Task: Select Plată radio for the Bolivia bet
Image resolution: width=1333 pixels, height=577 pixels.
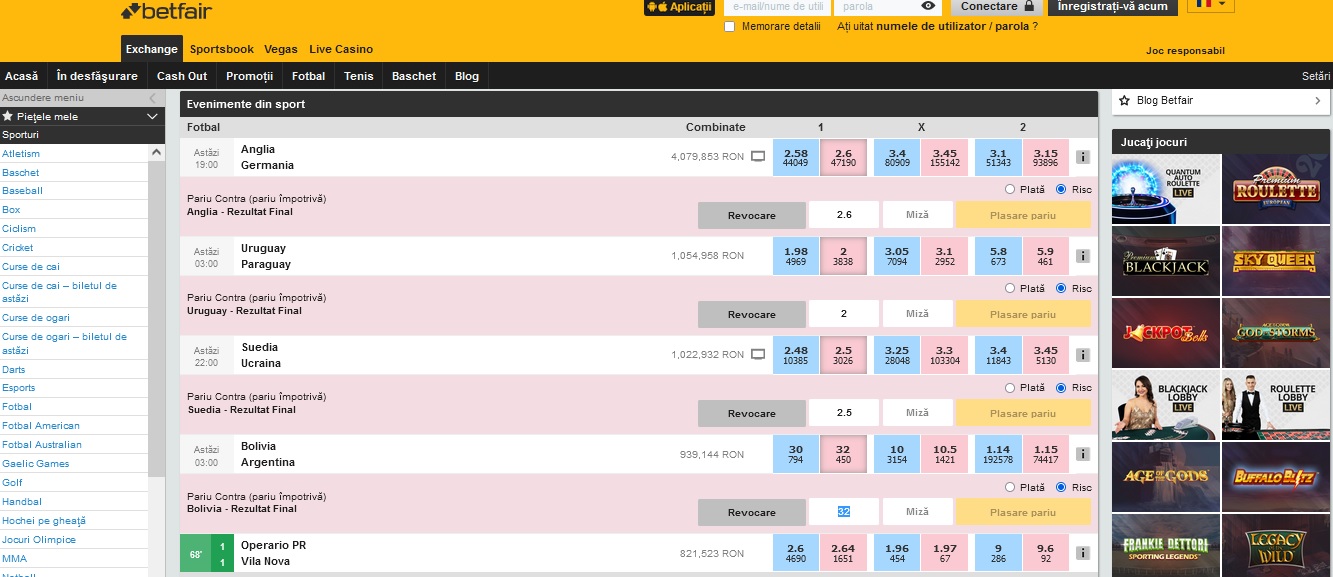Action: click(1010, 486)
